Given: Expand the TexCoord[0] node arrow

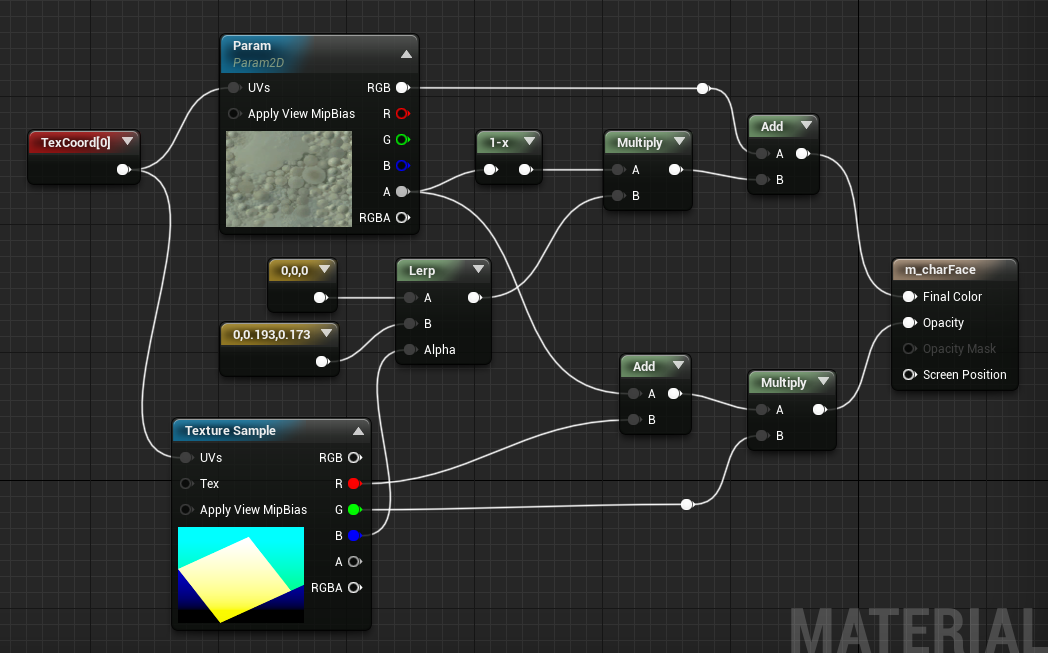Looking at the screenshot, I should [x=127, y=142].
